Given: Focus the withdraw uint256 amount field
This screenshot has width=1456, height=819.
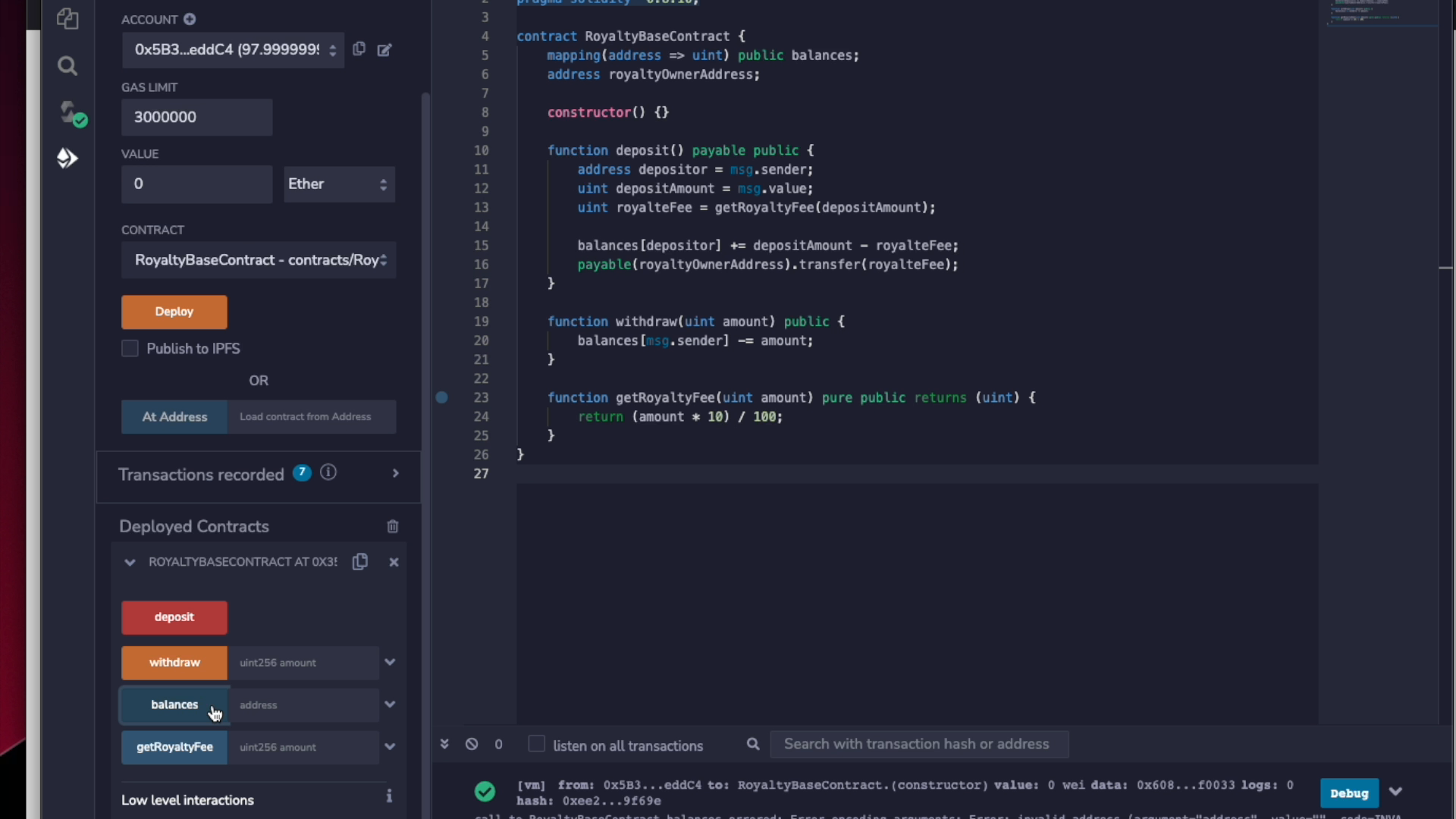Looking at the screenshot, I should 303,663.
